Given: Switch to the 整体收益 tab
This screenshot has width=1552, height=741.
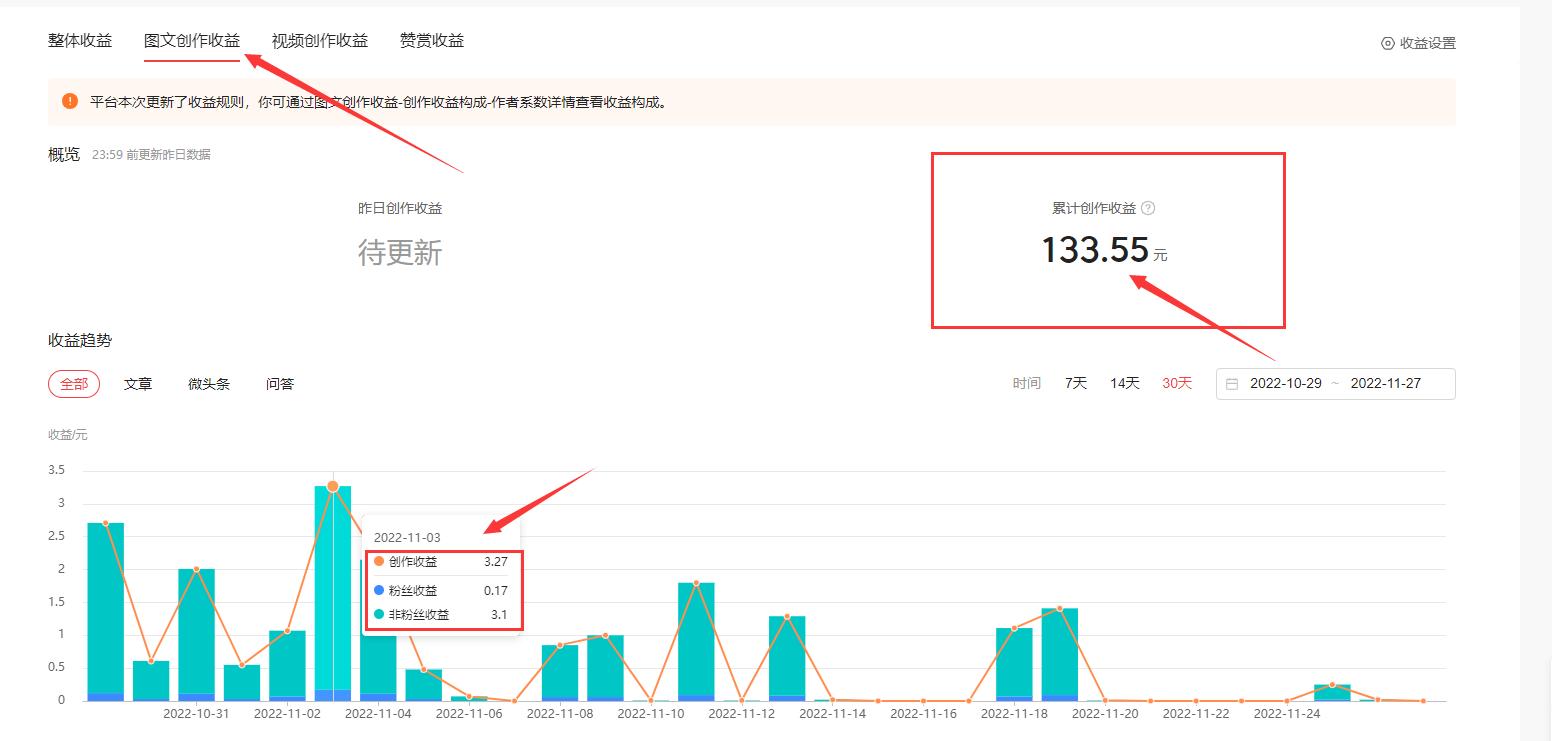Looking at the screenshot, I should 79,40.
